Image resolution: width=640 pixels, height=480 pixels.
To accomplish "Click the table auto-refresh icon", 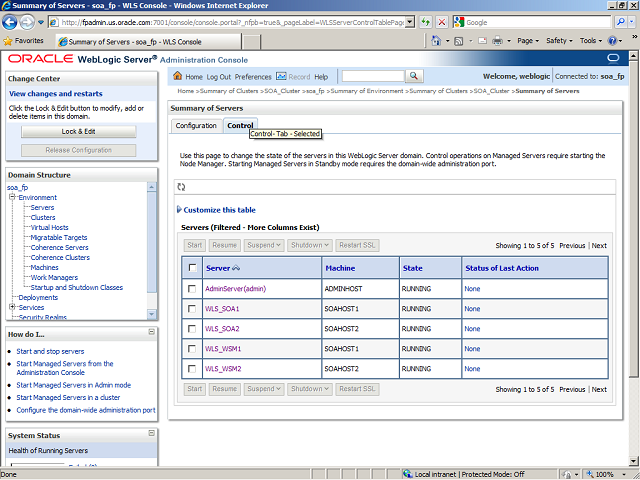I will (181, 187).
